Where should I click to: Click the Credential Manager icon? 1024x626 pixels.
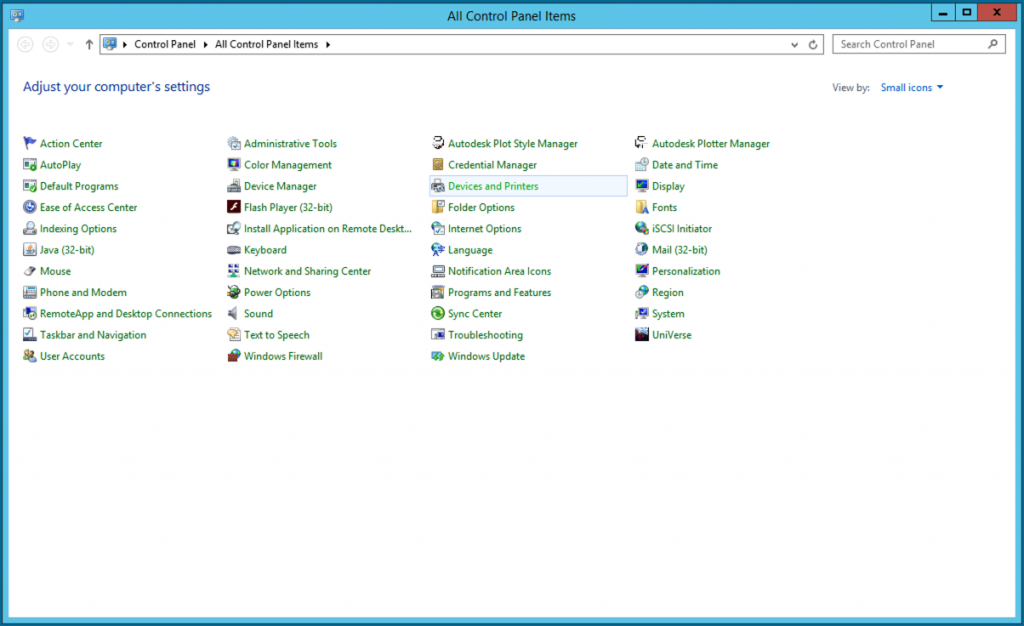click(x=438, y=165)
